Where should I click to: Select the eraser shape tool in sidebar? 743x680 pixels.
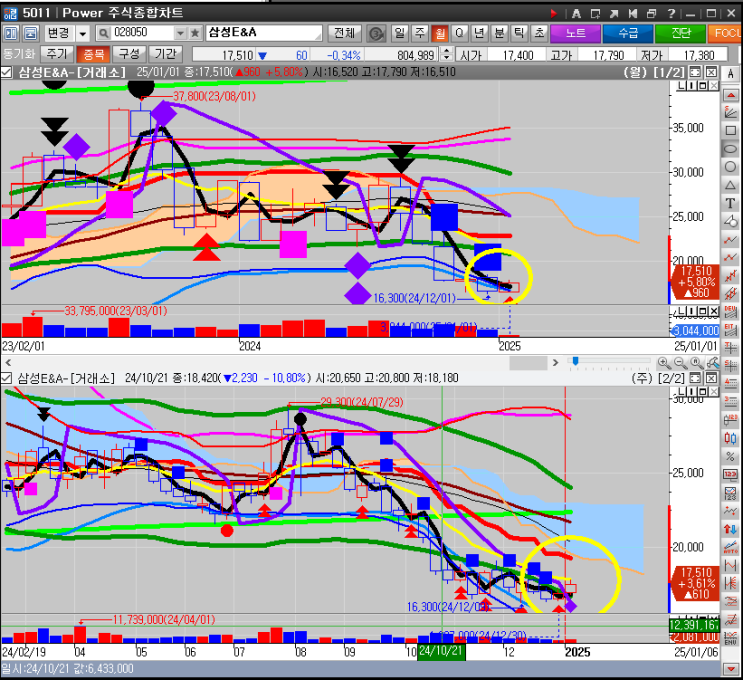[x=730, y=221]
